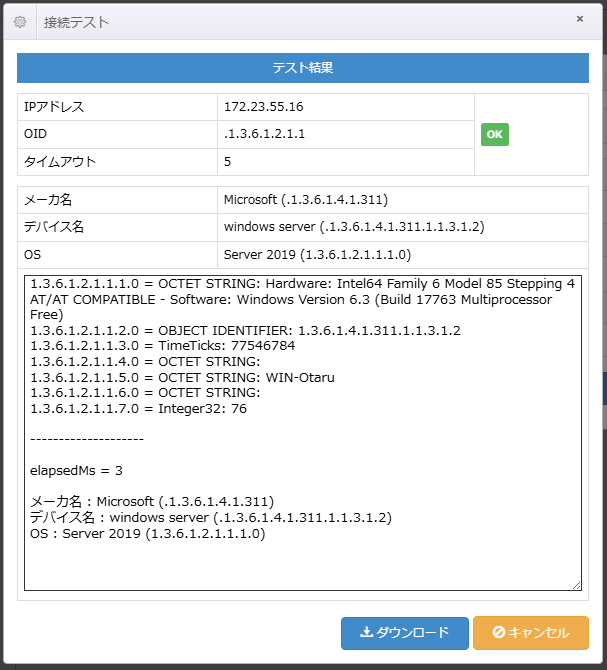Click the text area resize handle
The image size is (607, 670).
click(x=576, y=585)
